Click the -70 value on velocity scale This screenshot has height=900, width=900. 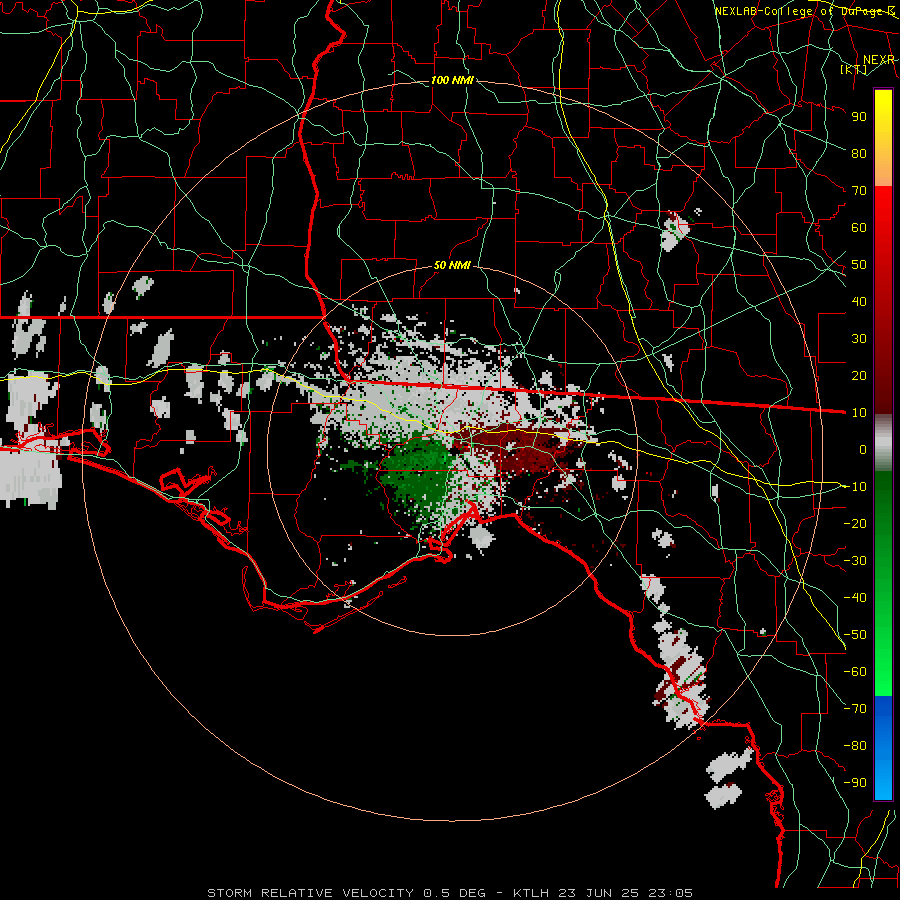(x=855, y=709)
